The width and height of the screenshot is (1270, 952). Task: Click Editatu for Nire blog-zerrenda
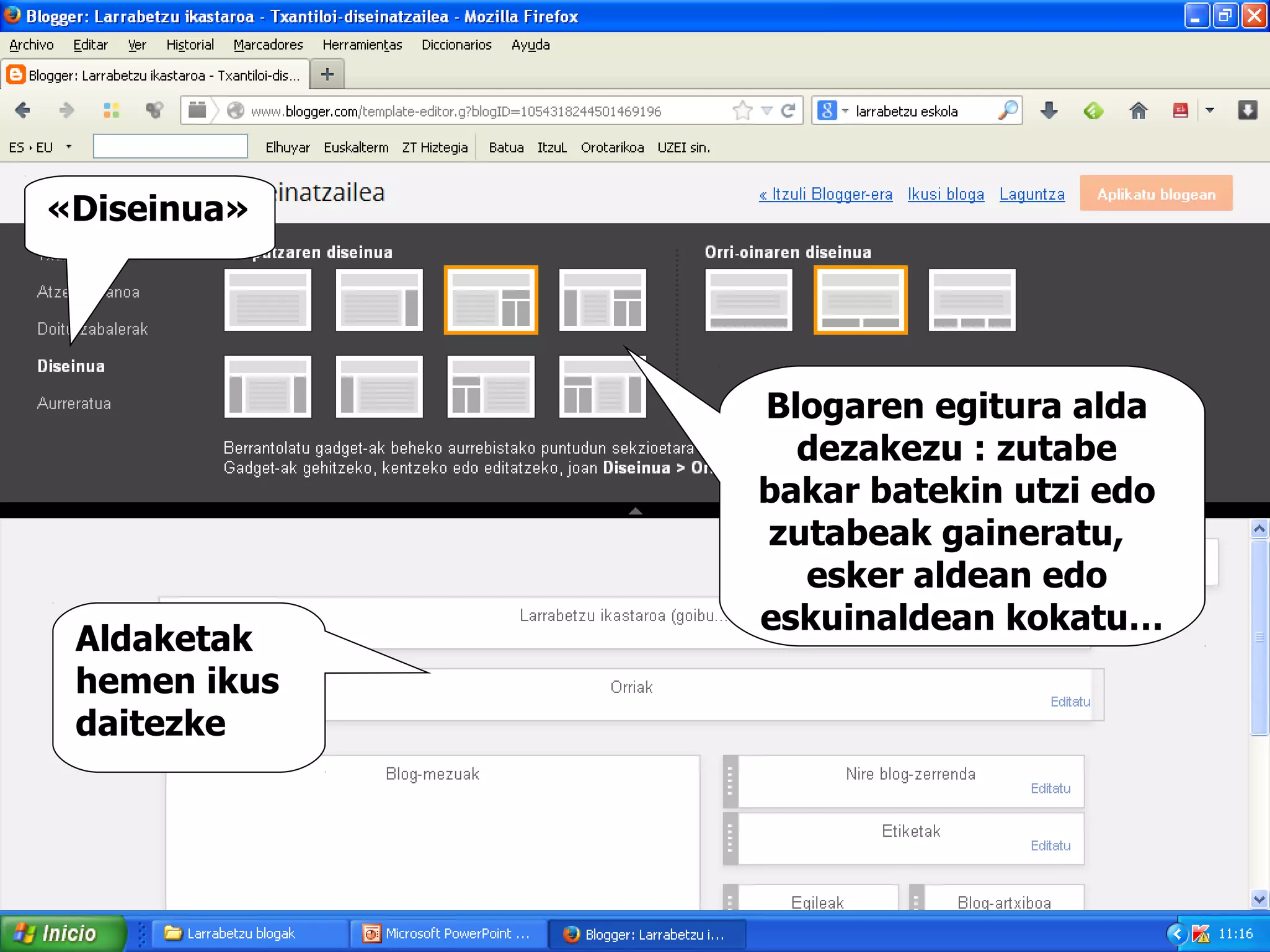point(1050,788)
